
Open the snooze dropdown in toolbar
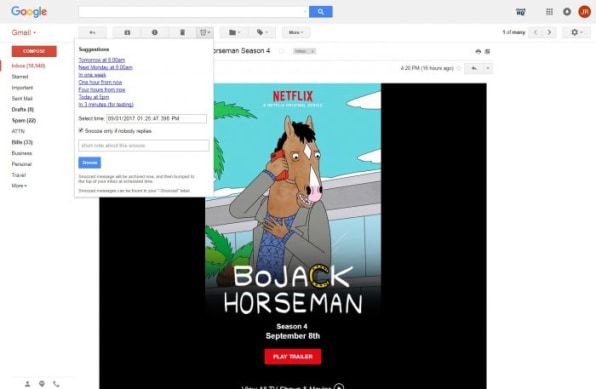point(205,32)
